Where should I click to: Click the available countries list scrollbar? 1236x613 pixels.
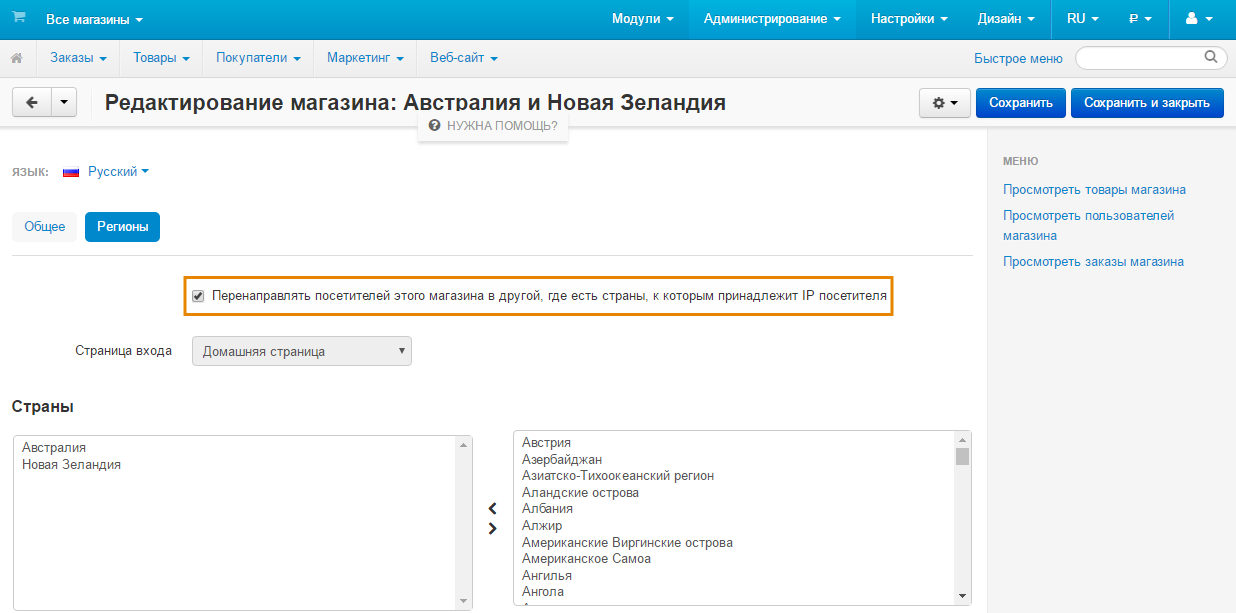962,517
